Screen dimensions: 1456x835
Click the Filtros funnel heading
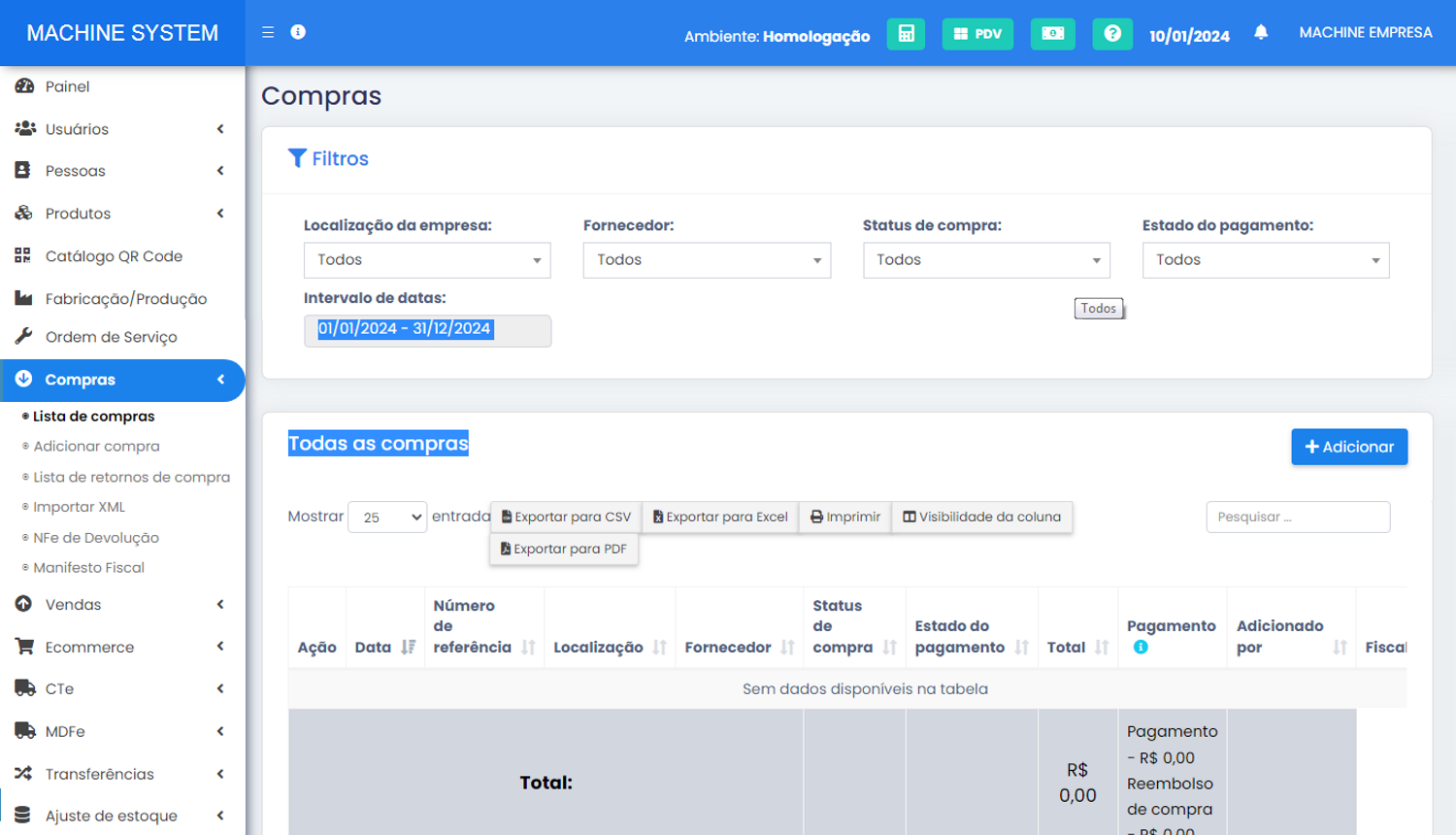click(328, 158)
